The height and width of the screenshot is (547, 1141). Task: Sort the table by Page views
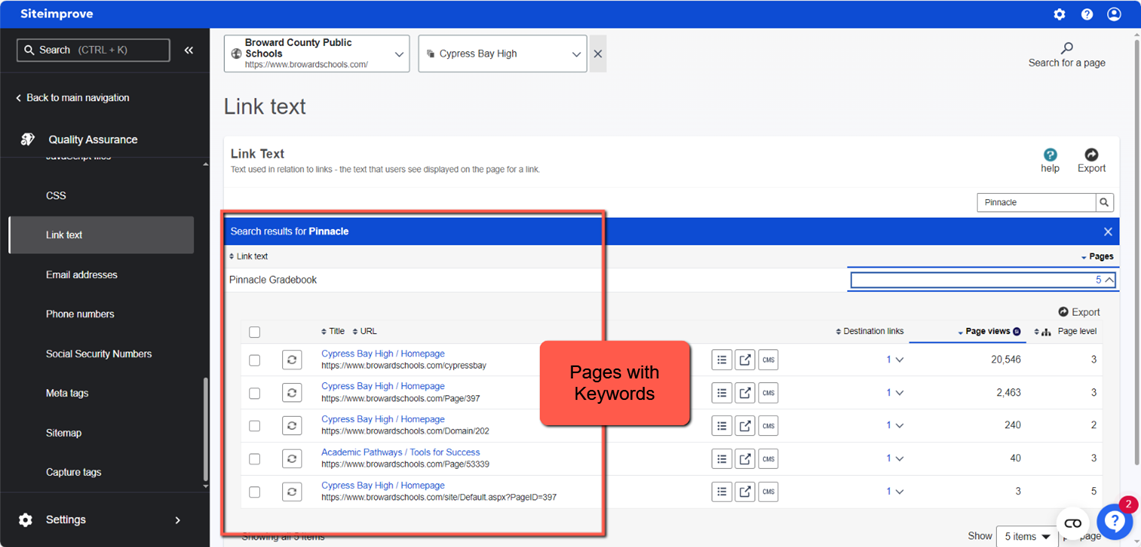coord(988,331)
